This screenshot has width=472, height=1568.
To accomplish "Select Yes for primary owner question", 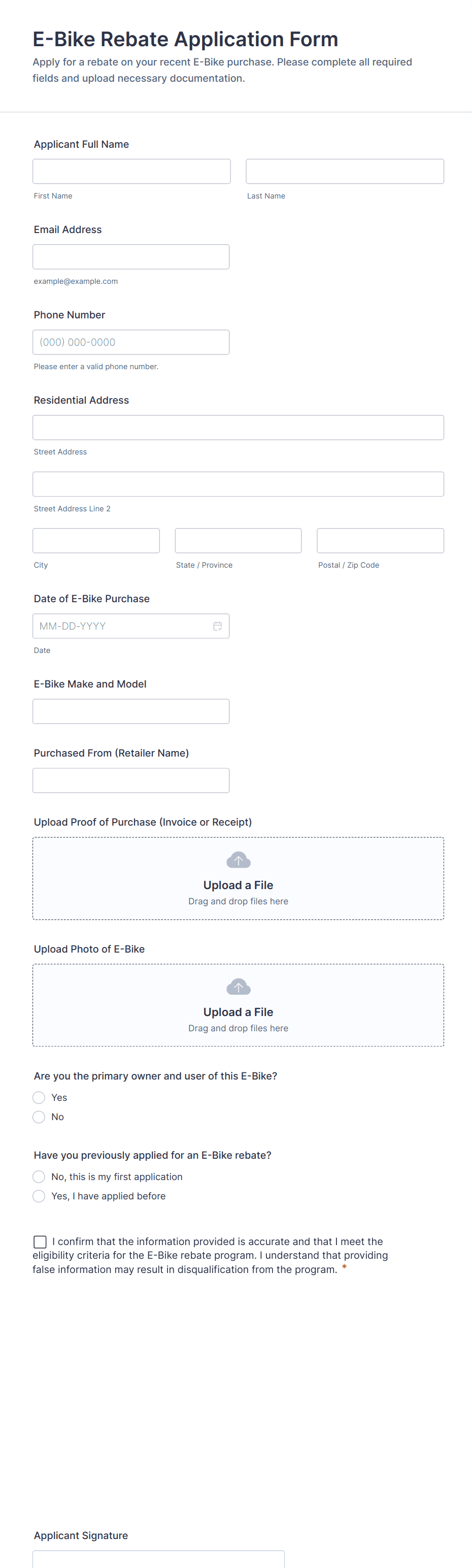I will (x=39, y=1097).
